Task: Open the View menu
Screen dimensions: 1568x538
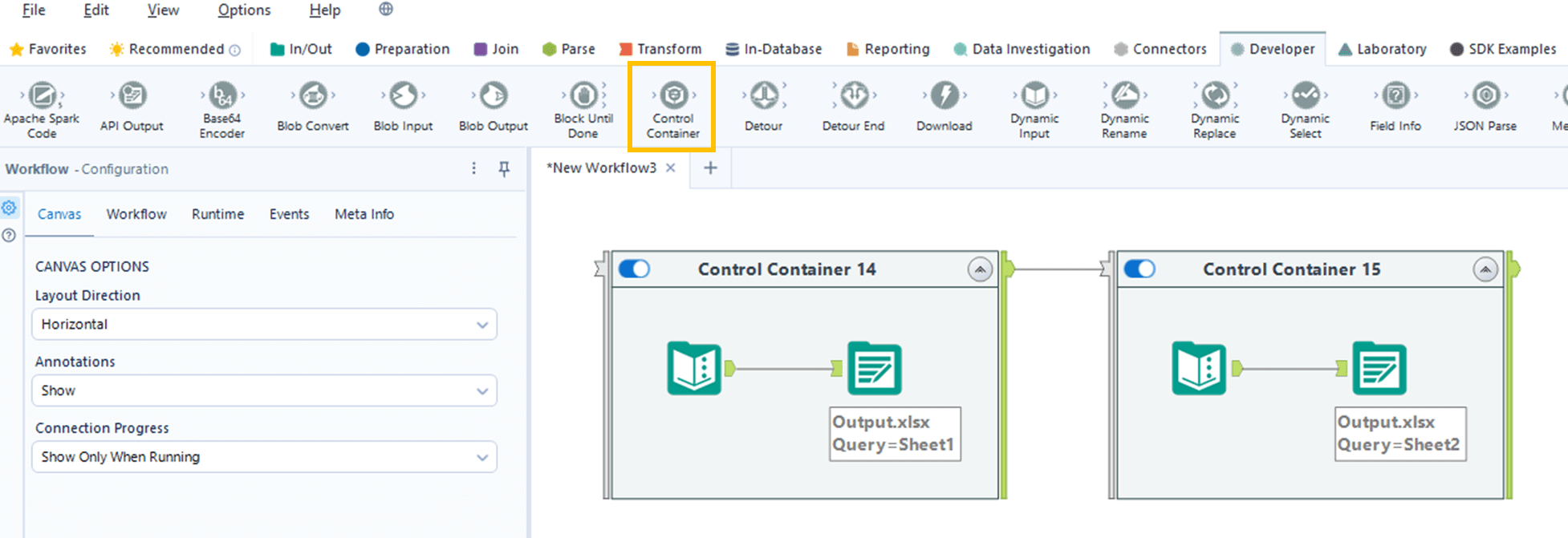Action: pos(163,10)
